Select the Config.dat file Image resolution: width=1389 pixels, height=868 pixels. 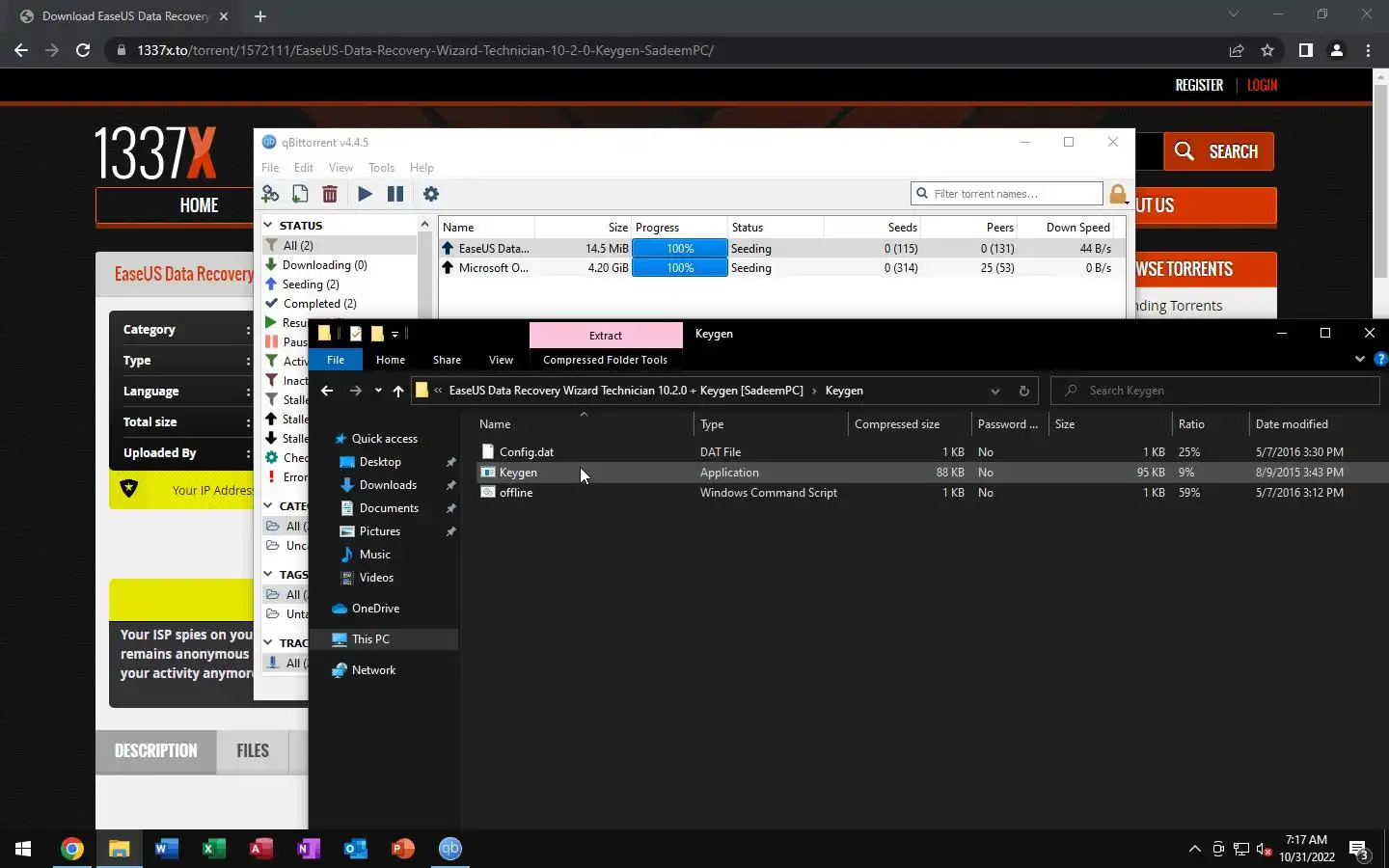pos(527,451)
